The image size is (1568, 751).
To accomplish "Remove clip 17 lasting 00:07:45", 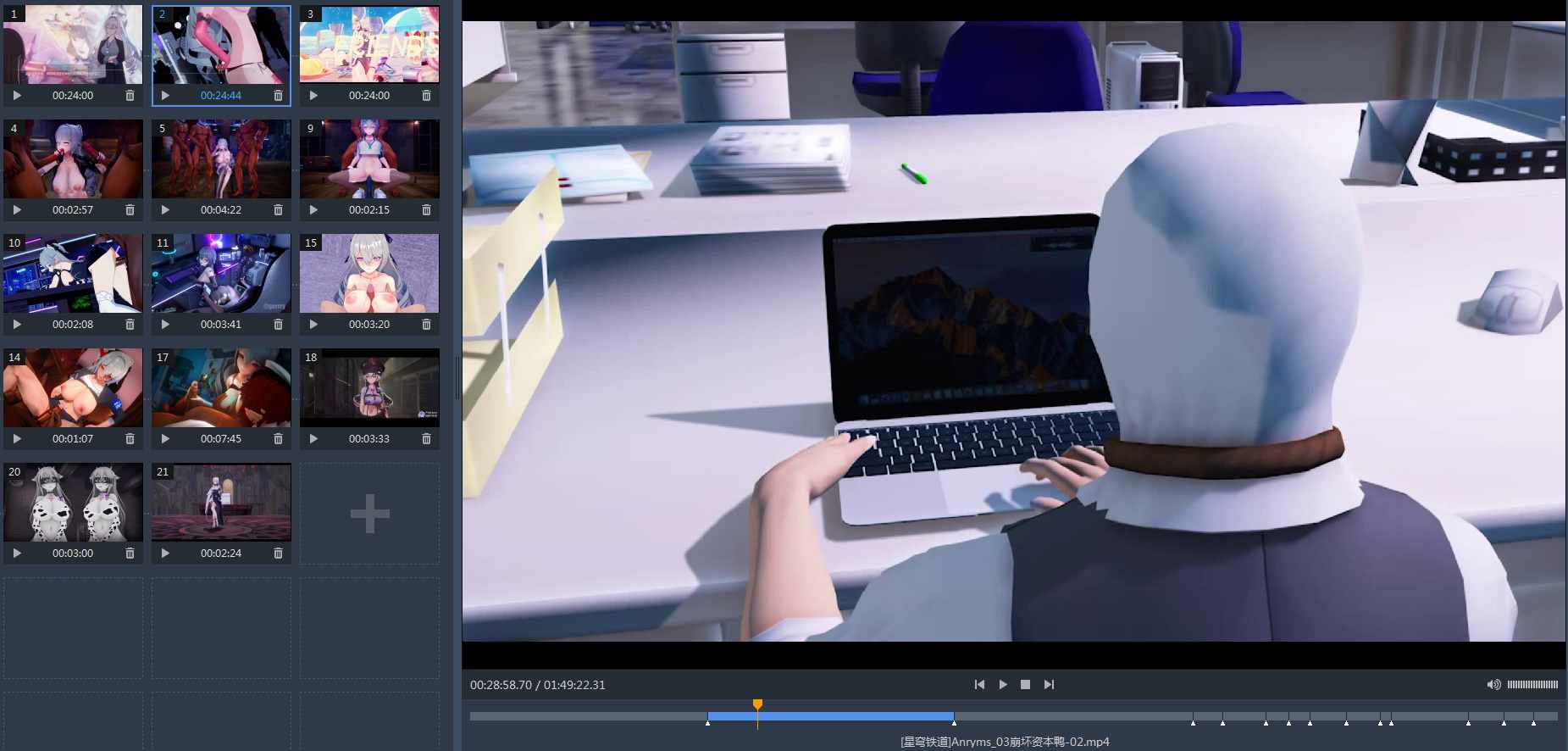I will pos(278,439).
